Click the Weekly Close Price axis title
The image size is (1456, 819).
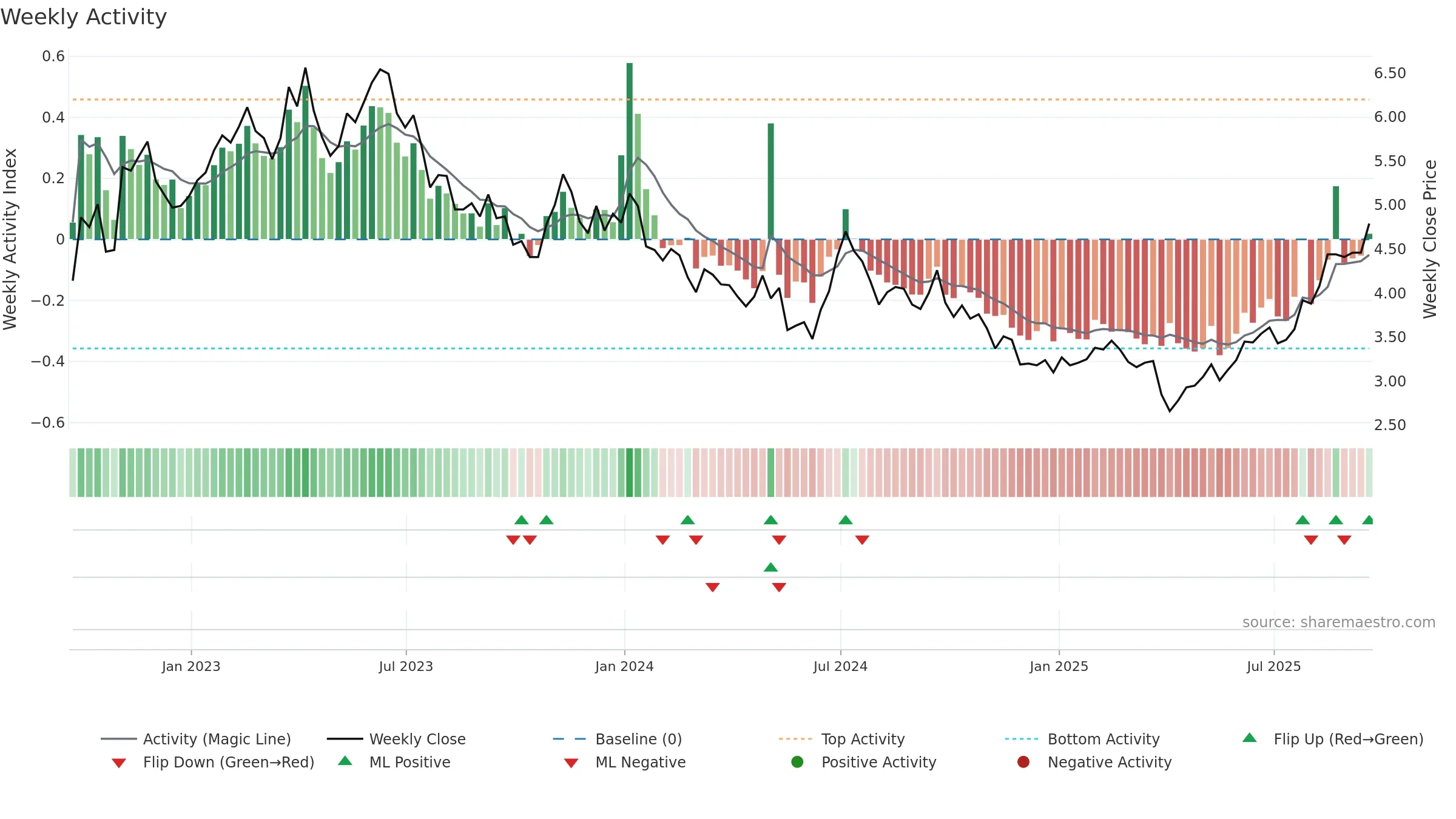1430,239
